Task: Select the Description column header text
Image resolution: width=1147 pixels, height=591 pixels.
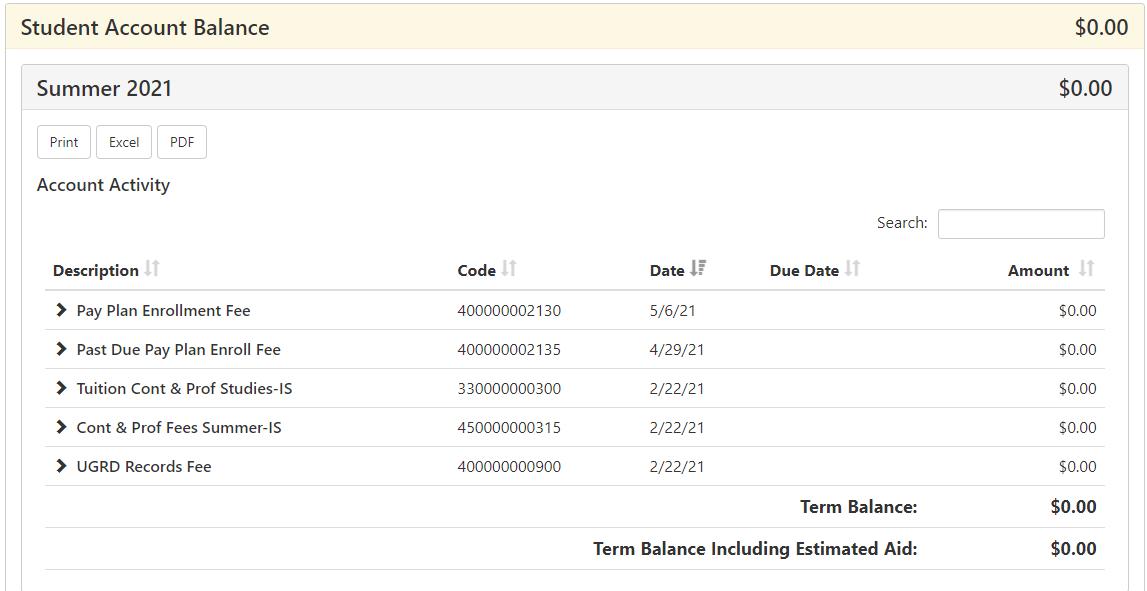Action: point(96,271)
